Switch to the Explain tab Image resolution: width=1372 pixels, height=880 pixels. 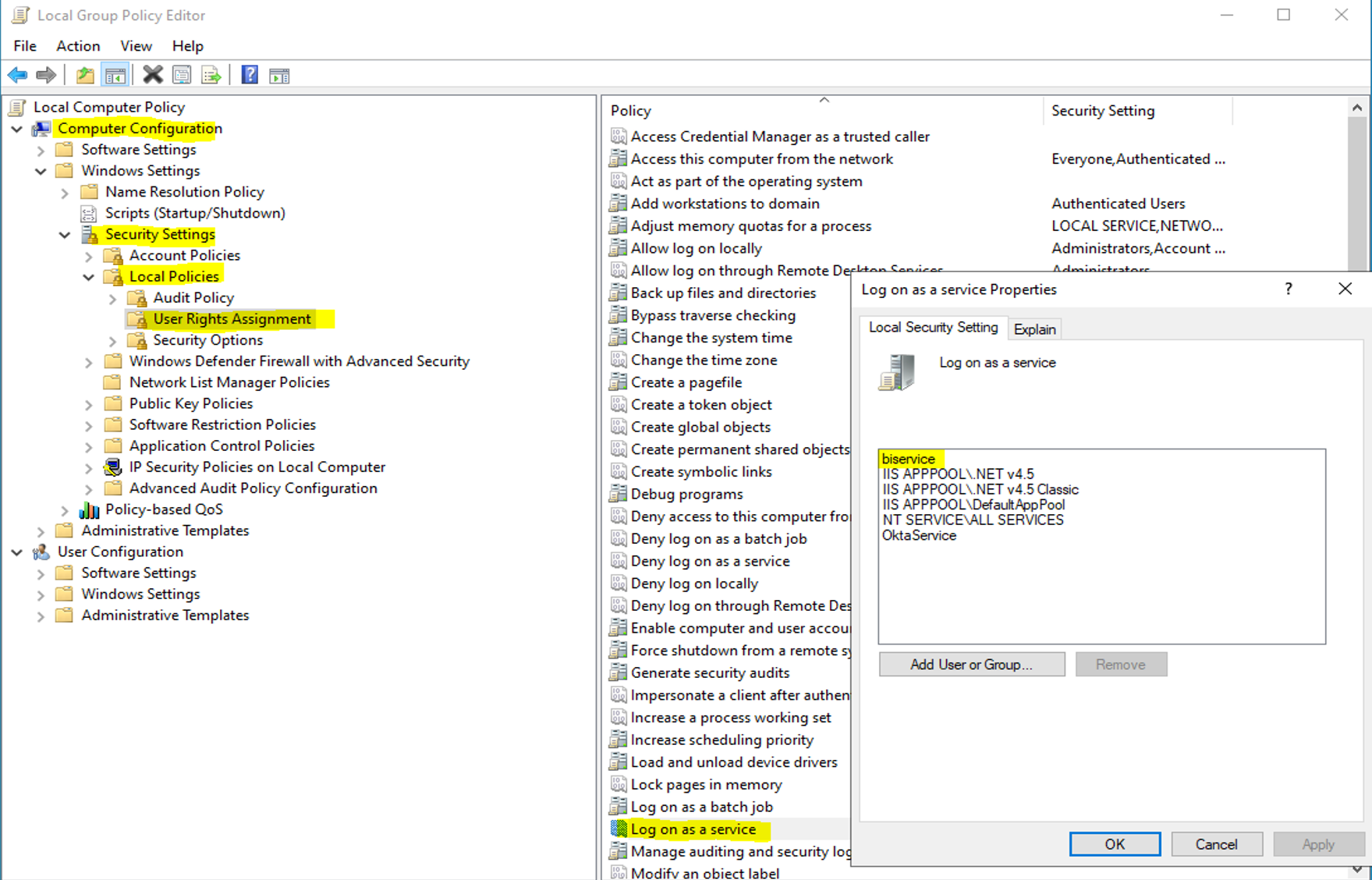pyautogui.click(x=1034, y=329)
